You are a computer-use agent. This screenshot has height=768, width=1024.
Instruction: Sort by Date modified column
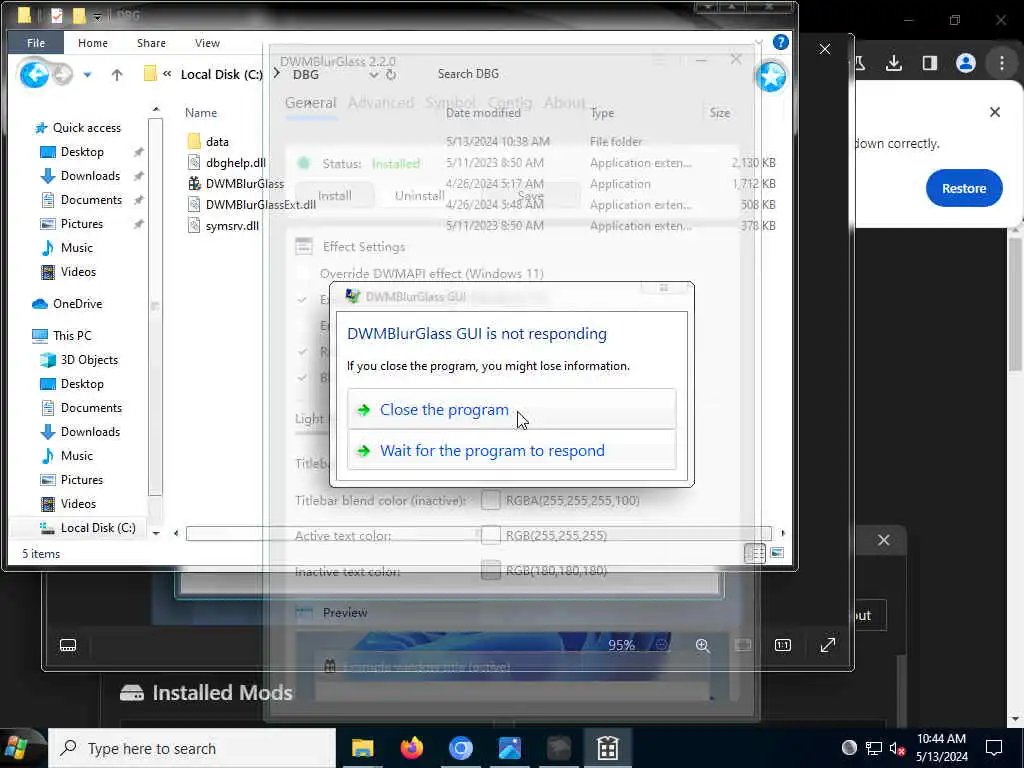pyautogui.click(x=483, y=113)
